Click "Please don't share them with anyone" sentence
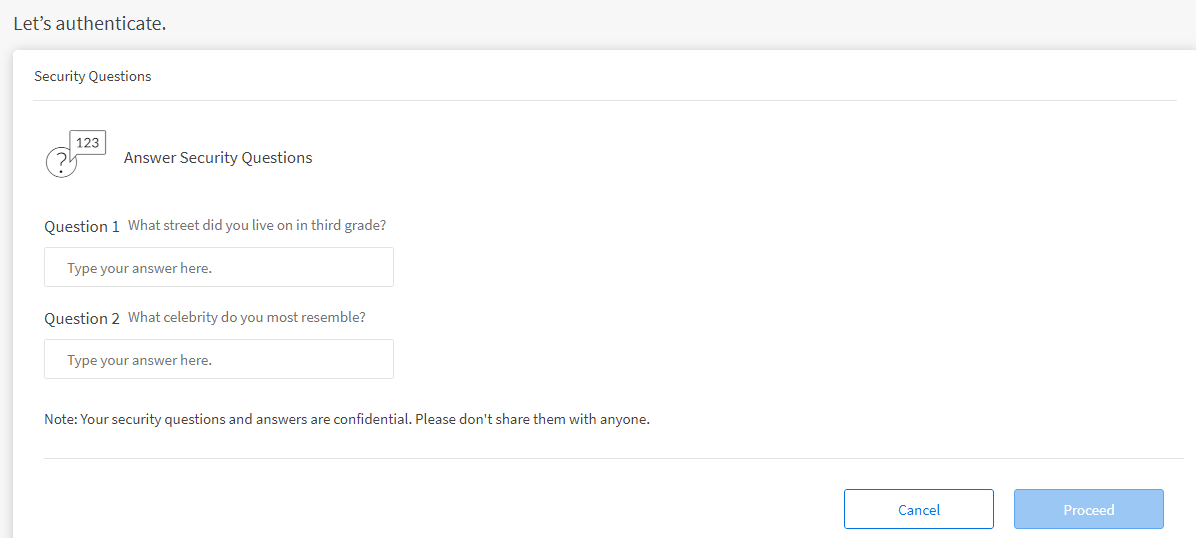 click(x=532, y=420)
